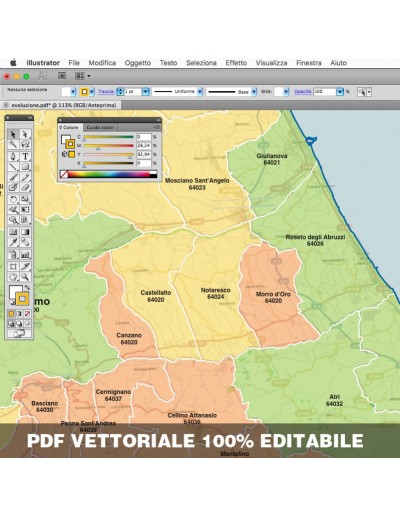This screenshot has width=400, height=517.
Task: Select the Paintbrush tool
Action: pos(13,177)
